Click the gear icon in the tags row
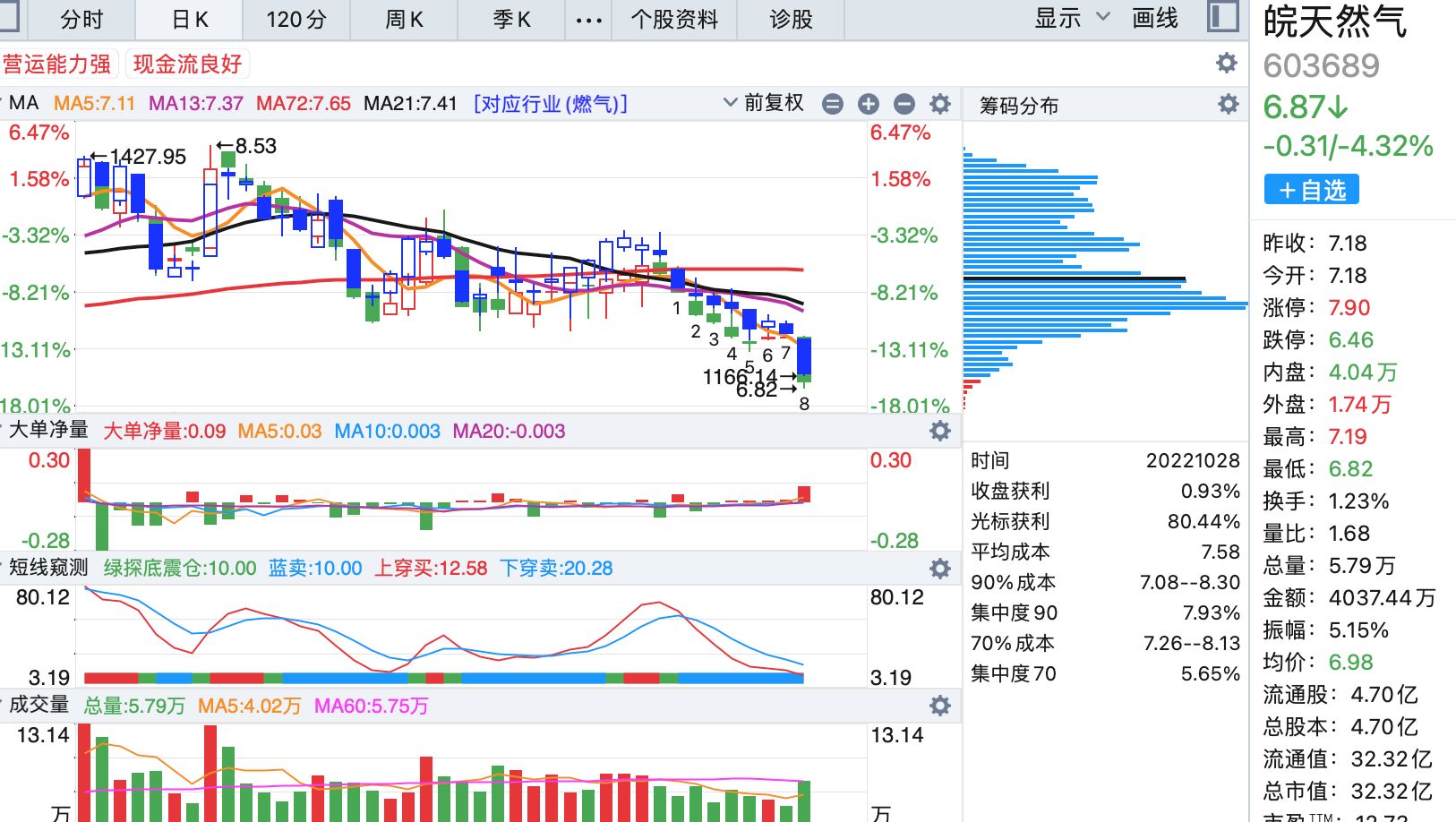 click(1227, 63)
